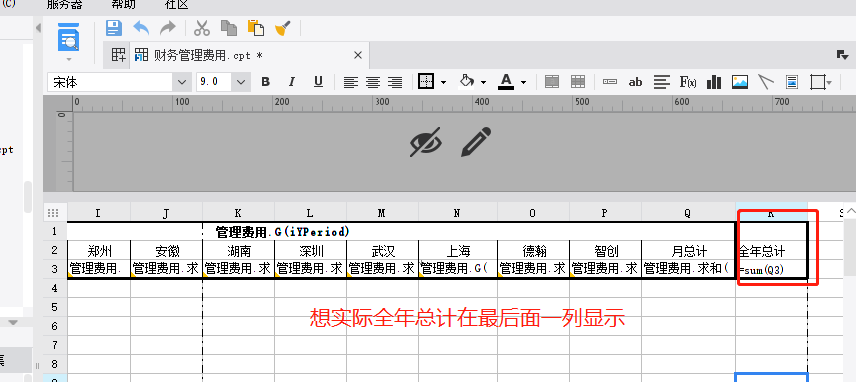Insert a chart into the cell
856x382 pixels.
click(x=714, y=82)
